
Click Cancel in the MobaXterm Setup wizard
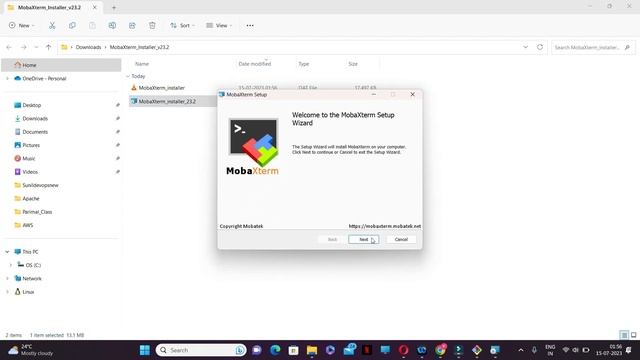(x=401, y=240)
